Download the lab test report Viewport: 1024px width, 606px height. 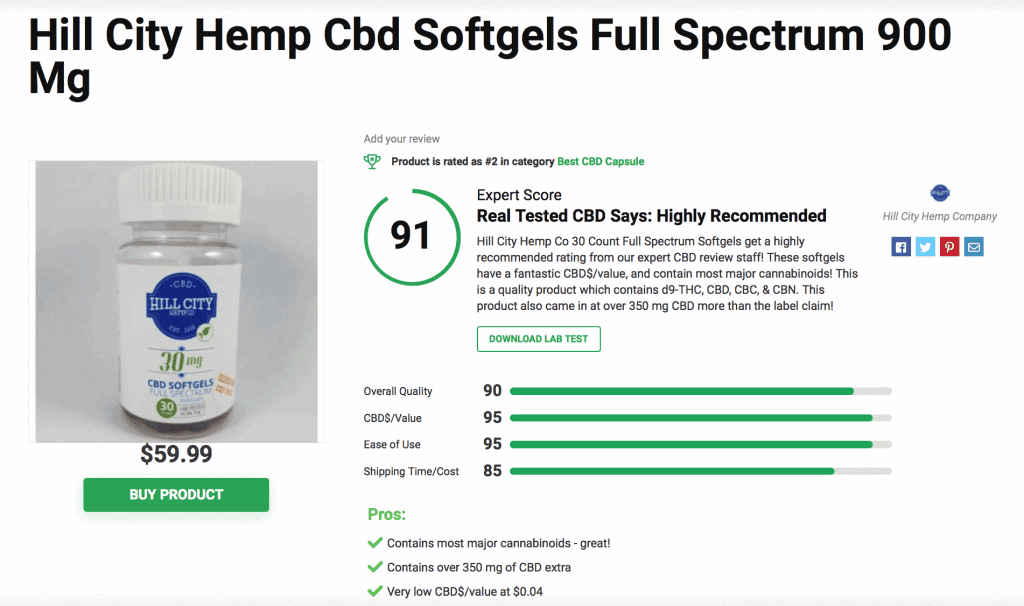[x=538, y=338]
